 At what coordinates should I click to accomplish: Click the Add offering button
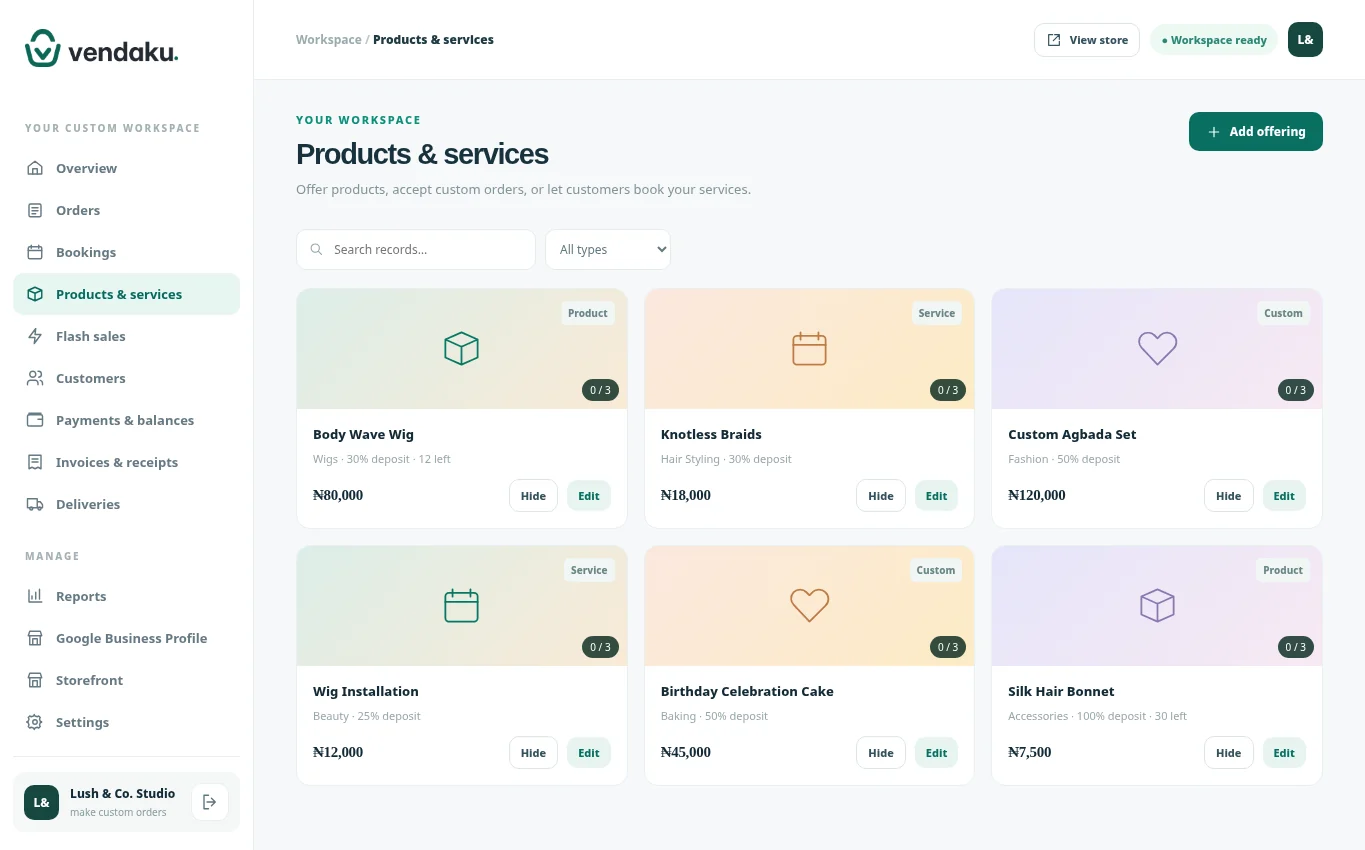pyautogui.click(x=1256, y=132)
